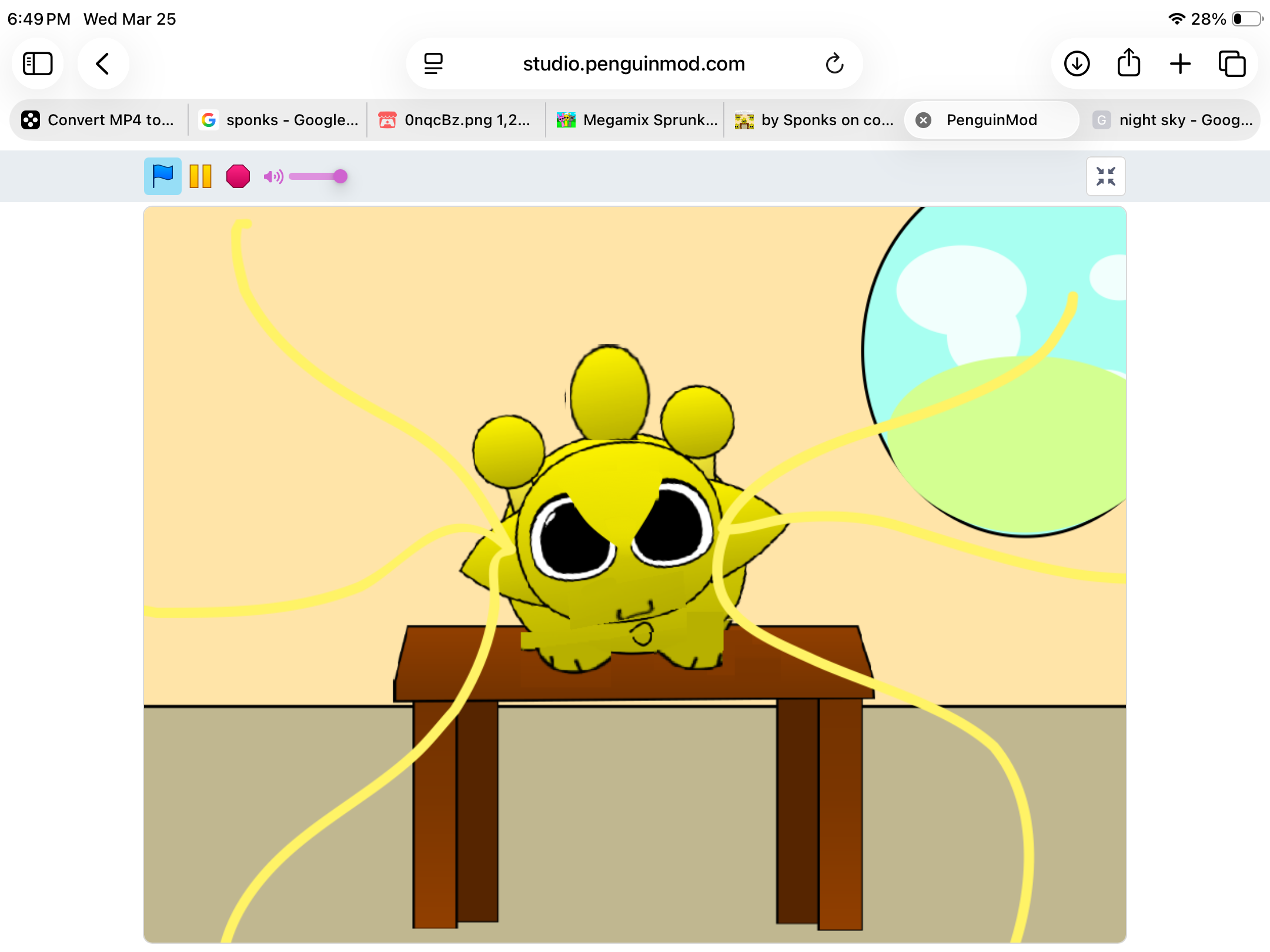
Task: Click the purple volume slider handle
Action: point(340,176)
